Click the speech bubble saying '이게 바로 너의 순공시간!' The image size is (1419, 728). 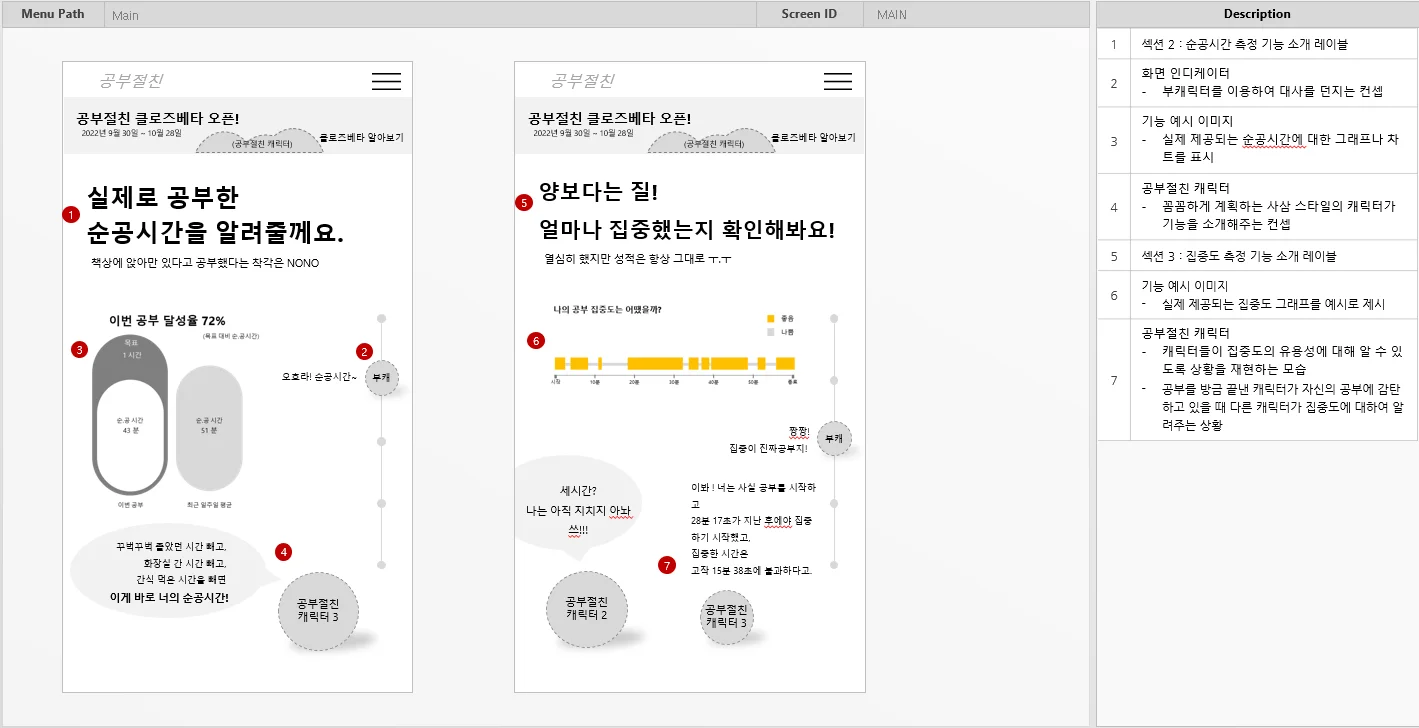click(172, 570)
